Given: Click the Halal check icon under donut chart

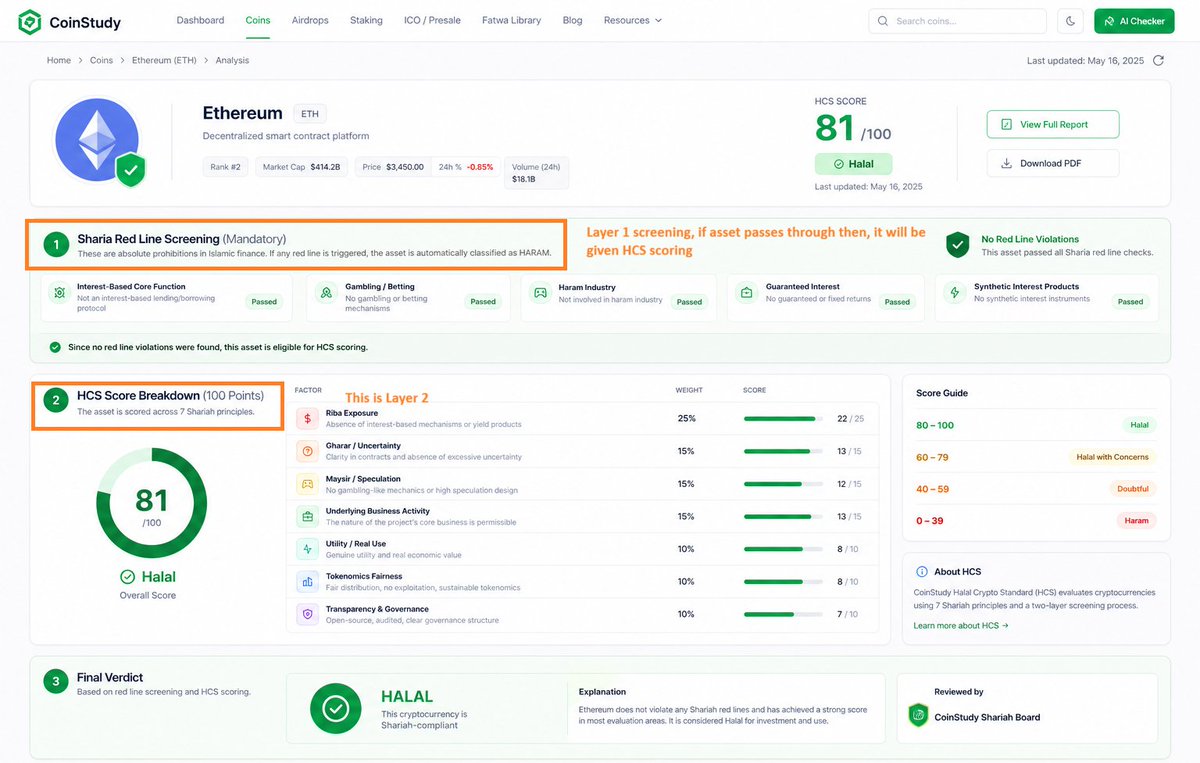Looking at the screenshot, I should (x=127, y=577).
